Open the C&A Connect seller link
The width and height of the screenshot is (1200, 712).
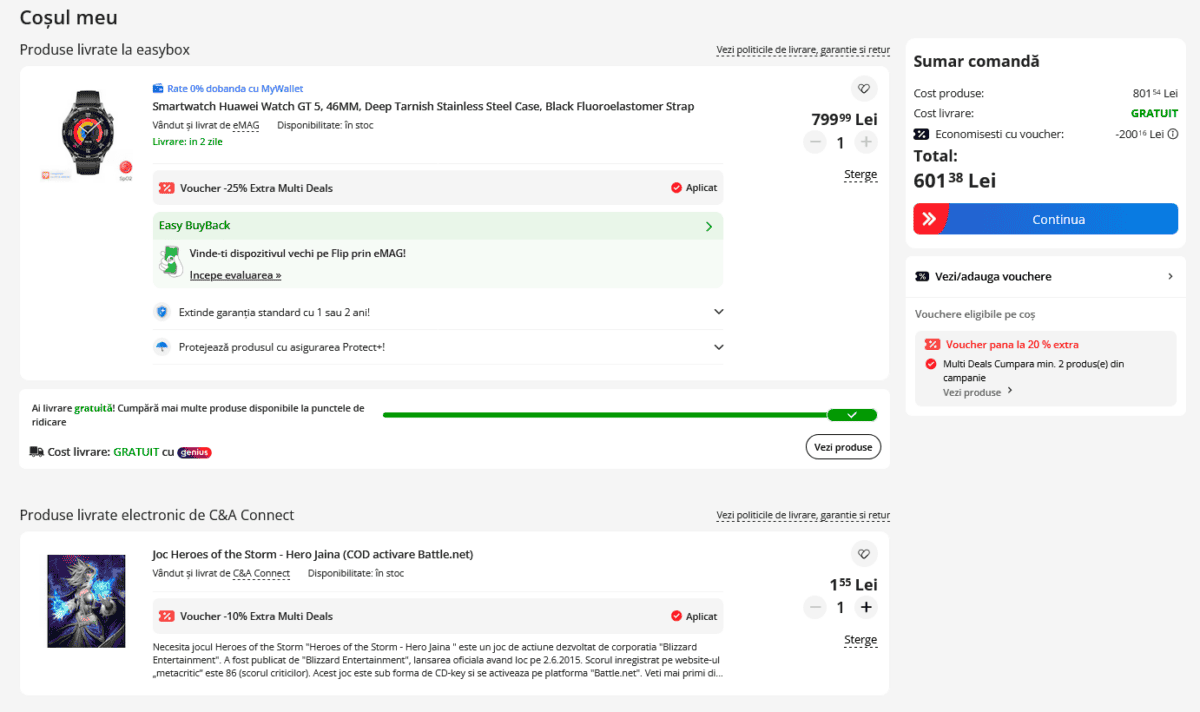(x=261, y=573)
